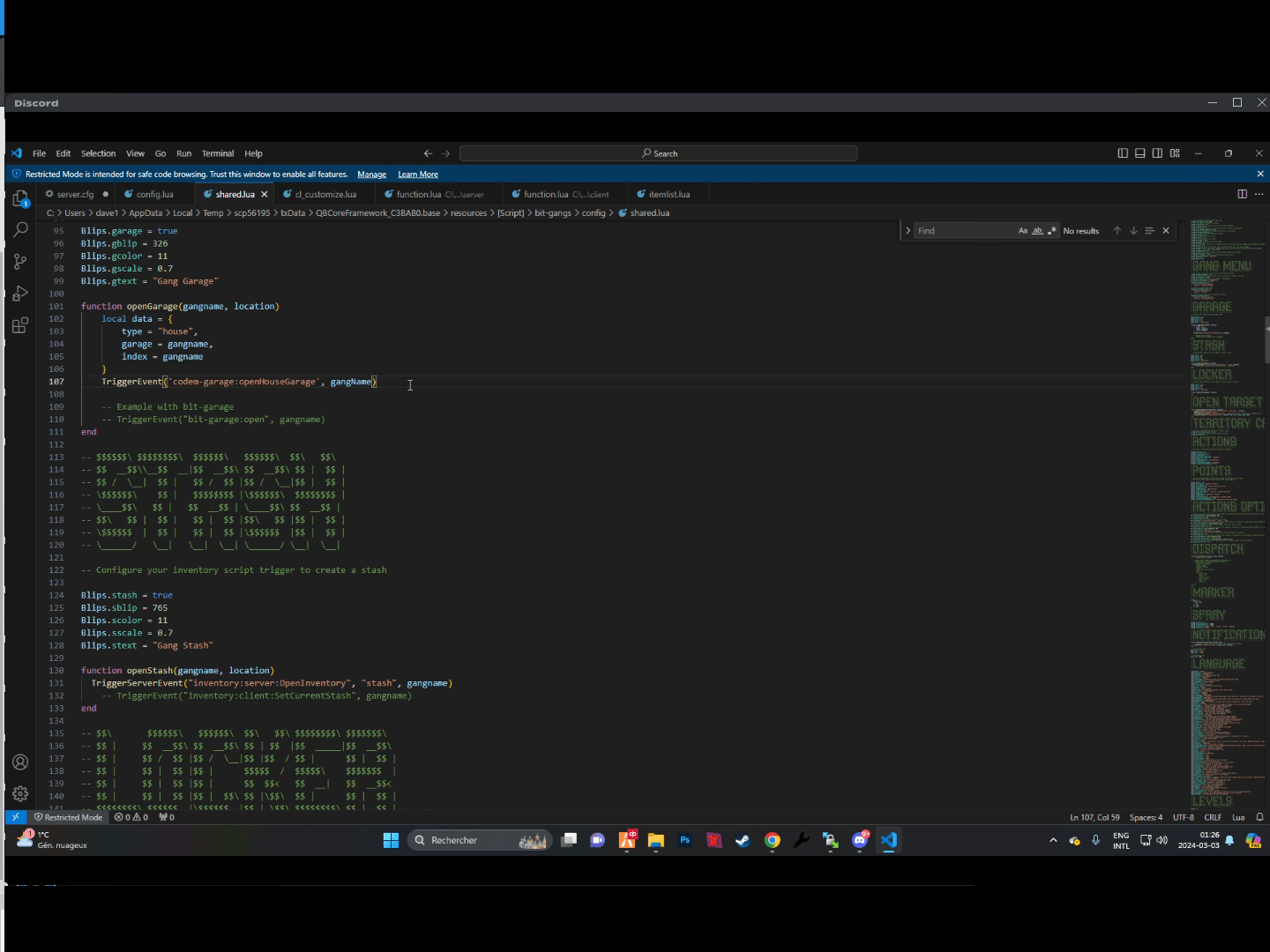Screen dimensions: 1270x952
Task: Expand the bit-gangs breadcrumb
Action: point(553,213)
